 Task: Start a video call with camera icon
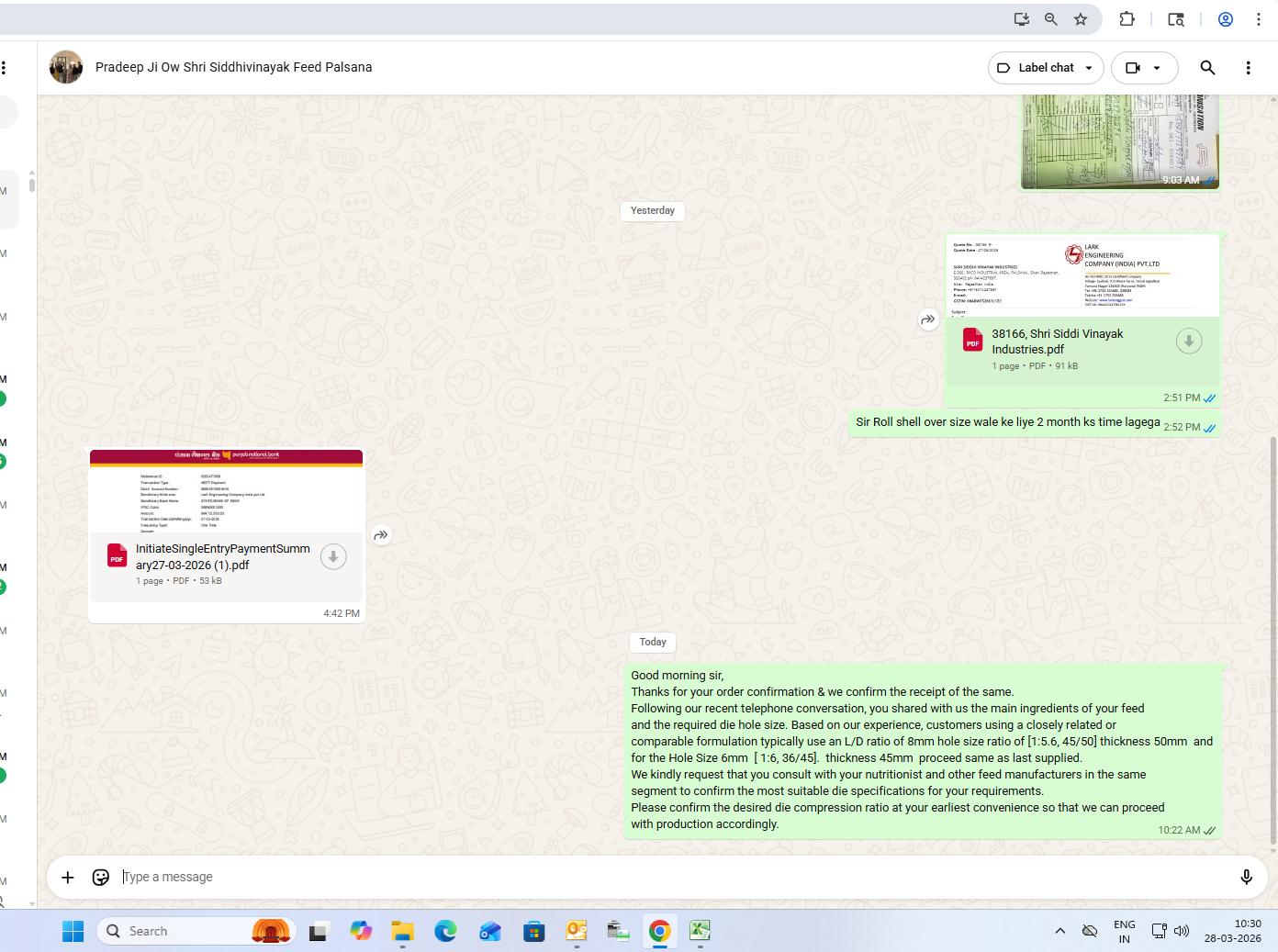[1133, 68]
